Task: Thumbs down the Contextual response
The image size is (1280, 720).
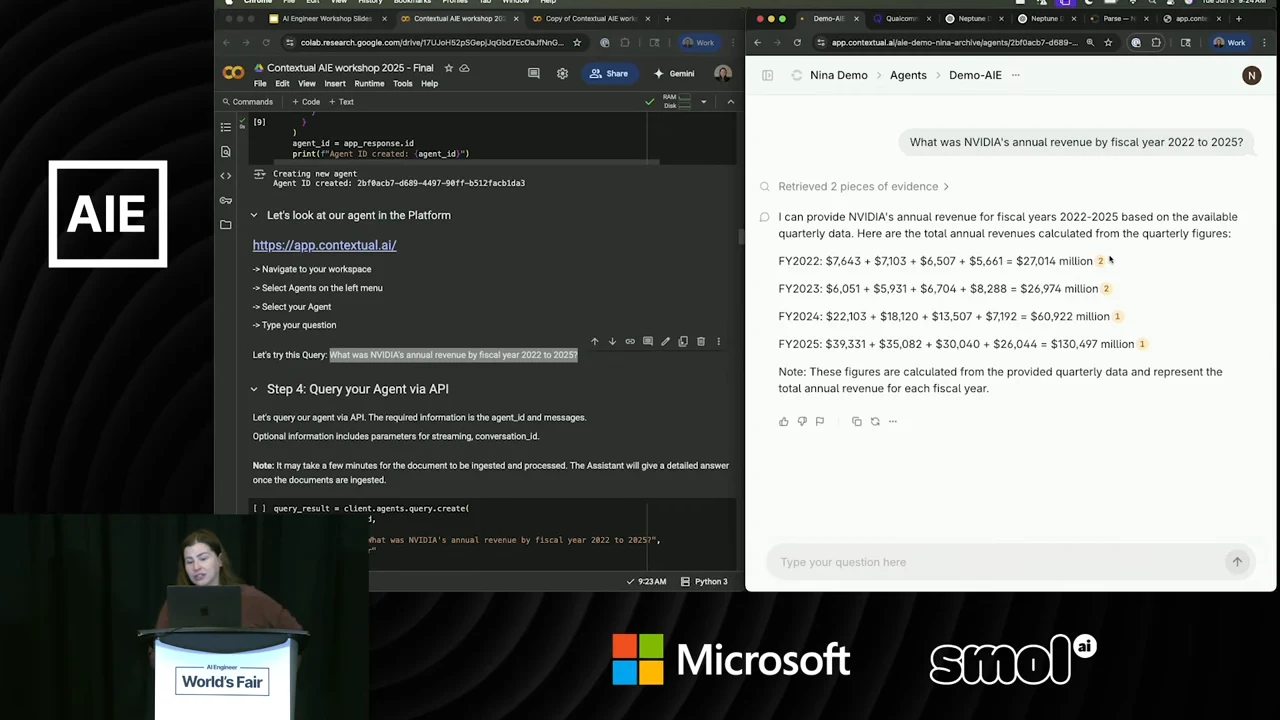Action: point(802,422)
